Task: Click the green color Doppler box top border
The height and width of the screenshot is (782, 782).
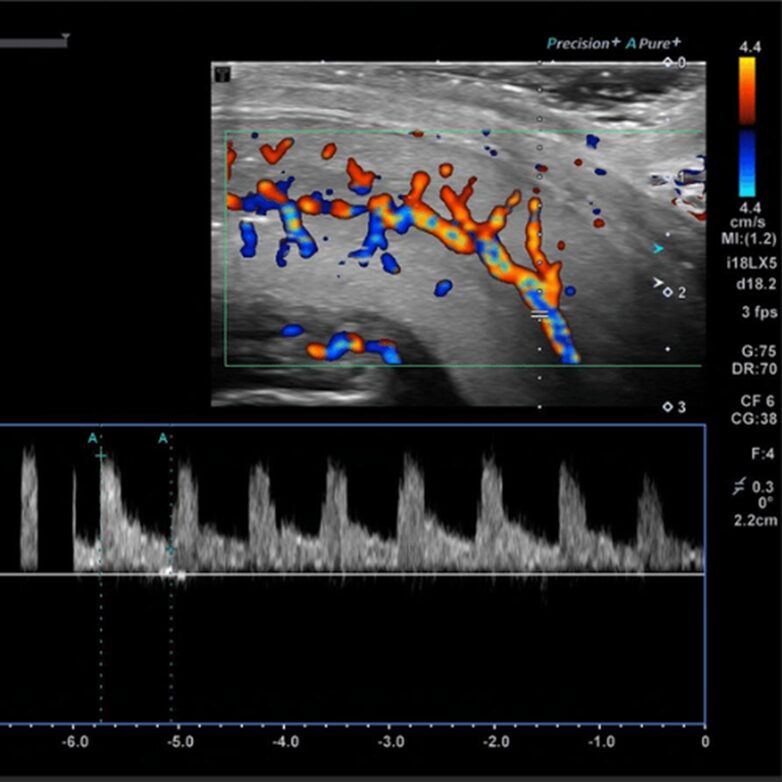Action: 464,132
